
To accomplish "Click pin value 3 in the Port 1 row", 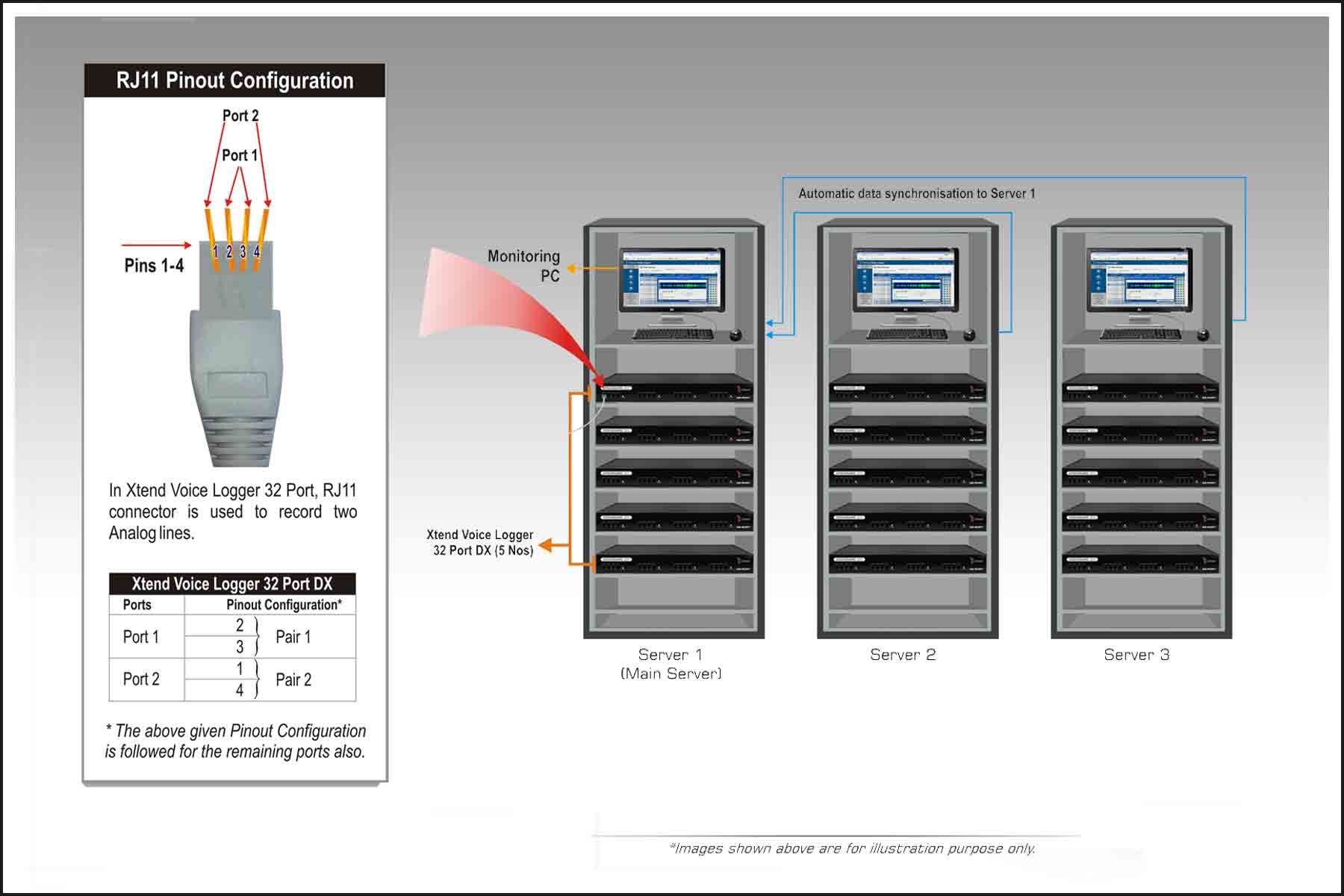I will point(240,647).
